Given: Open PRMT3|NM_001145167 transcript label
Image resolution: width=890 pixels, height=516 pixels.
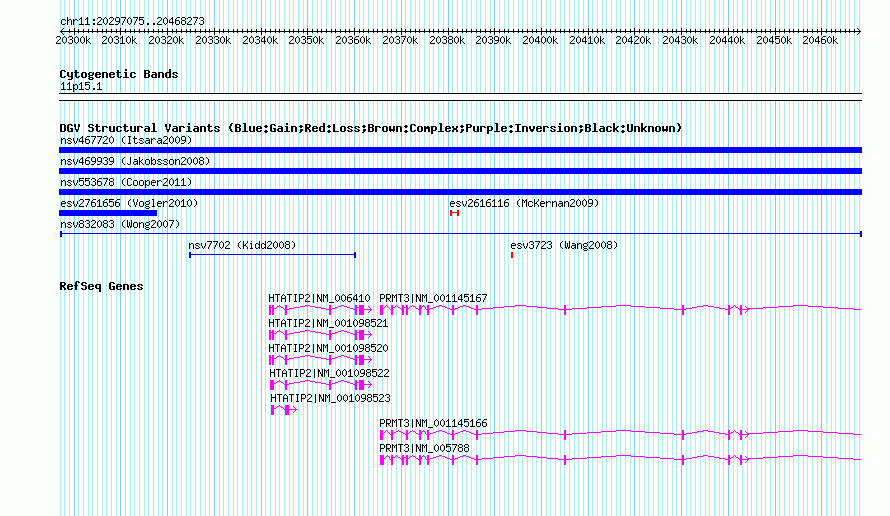Looking at the screenshot, I should click(433, 298).
